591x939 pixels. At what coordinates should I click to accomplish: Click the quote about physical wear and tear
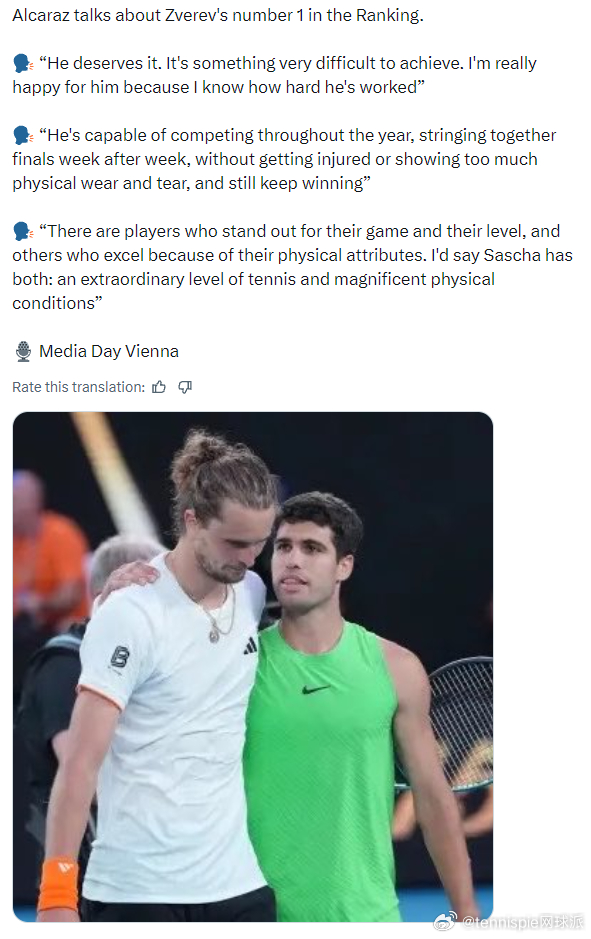tap(284, 159)
